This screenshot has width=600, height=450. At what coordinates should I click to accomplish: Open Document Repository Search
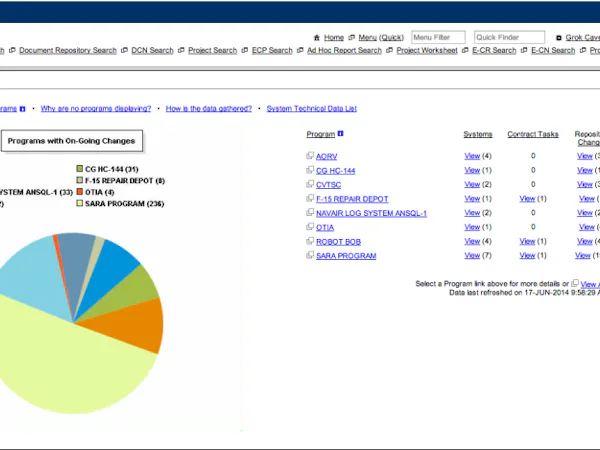point(68,51)
